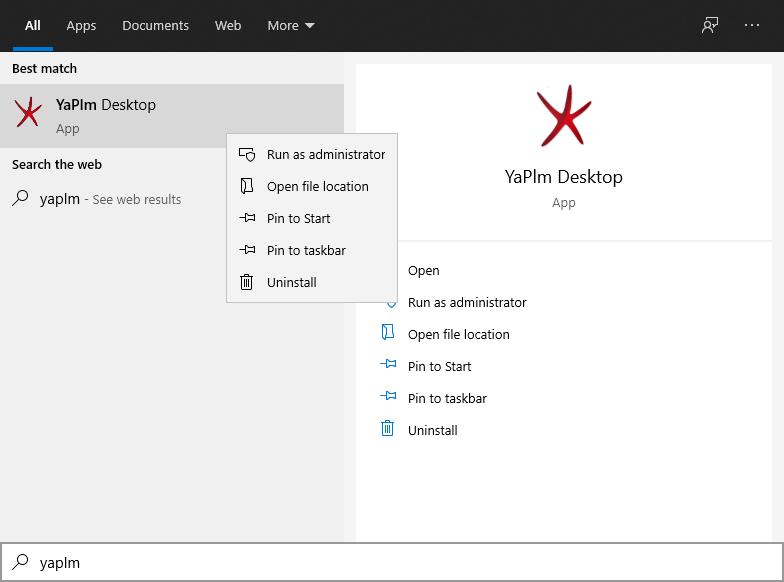This screenshot has height=582, width=784.
Task: Click the pin icon next to Pin to Start in context menu
Action: 247,218
